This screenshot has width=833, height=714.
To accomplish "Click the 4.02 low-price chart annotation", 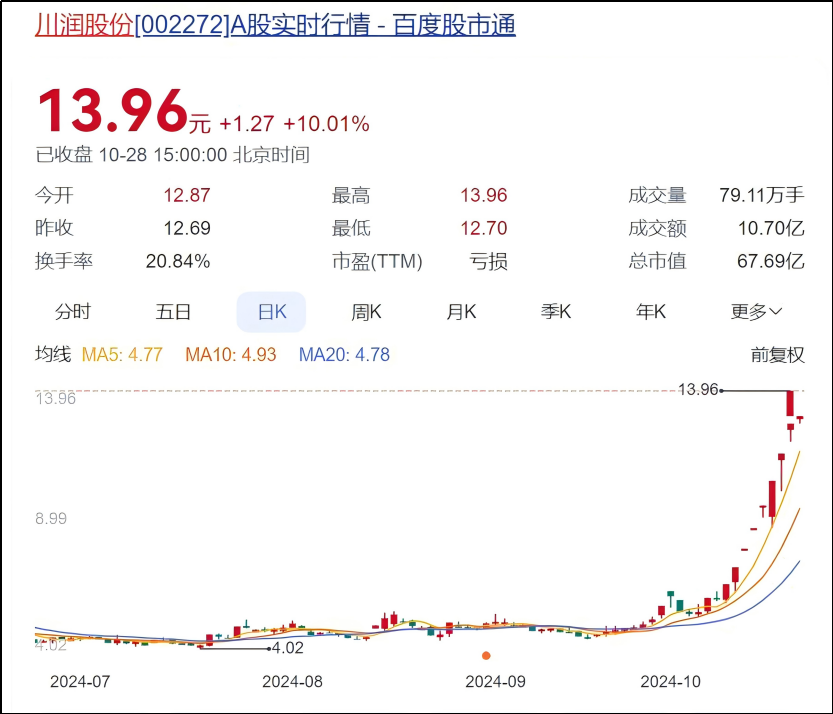I will coord(287,648).
